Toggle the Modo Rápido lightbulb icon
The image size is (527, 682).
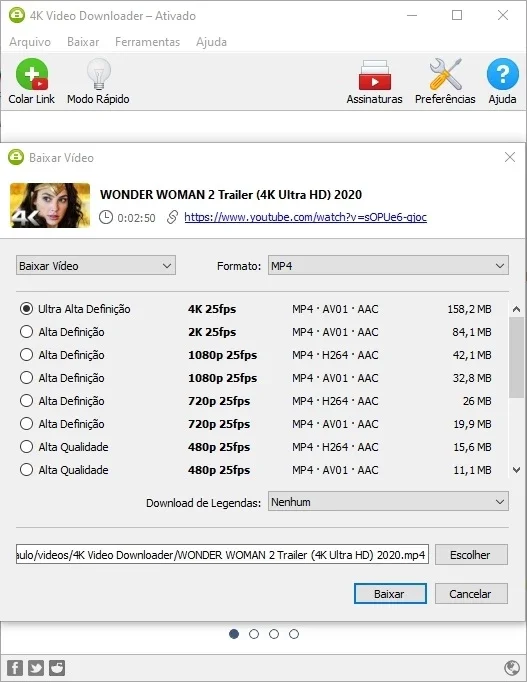(99, 74)
